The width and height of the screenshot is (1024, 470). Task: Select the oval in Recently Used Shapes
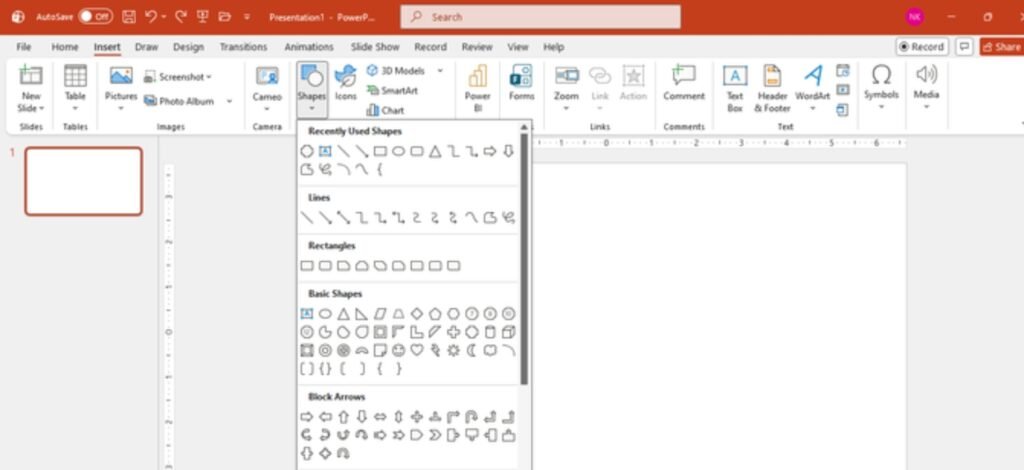[398, 151]
